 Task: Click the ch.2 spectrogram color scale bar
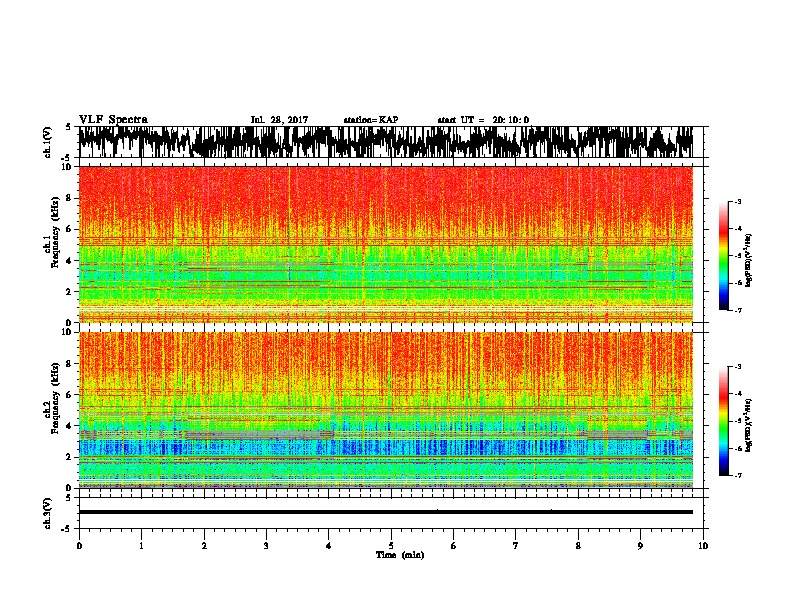(723, 421)
